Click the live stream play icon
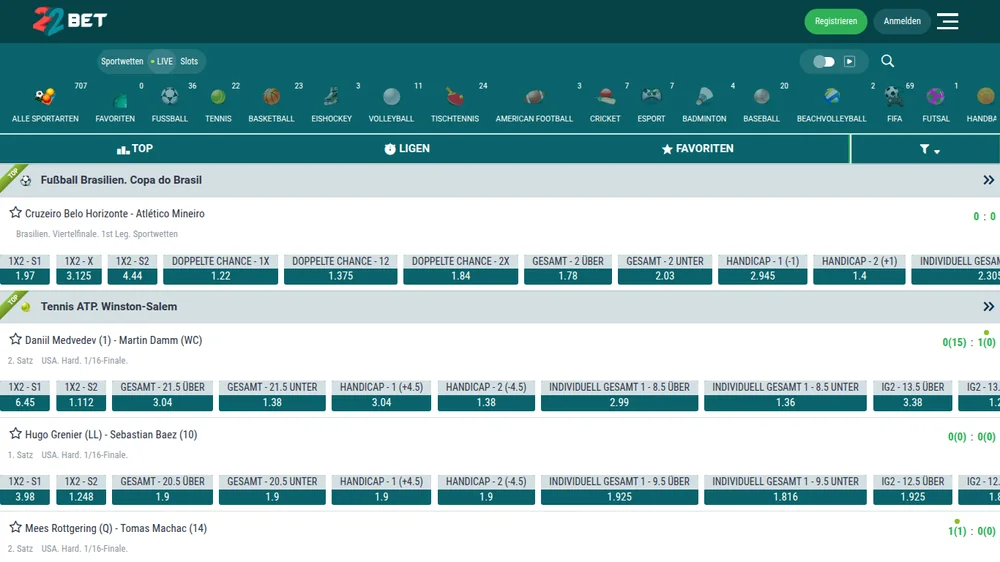Screen dimensions: 1000x562 [849, 61]
